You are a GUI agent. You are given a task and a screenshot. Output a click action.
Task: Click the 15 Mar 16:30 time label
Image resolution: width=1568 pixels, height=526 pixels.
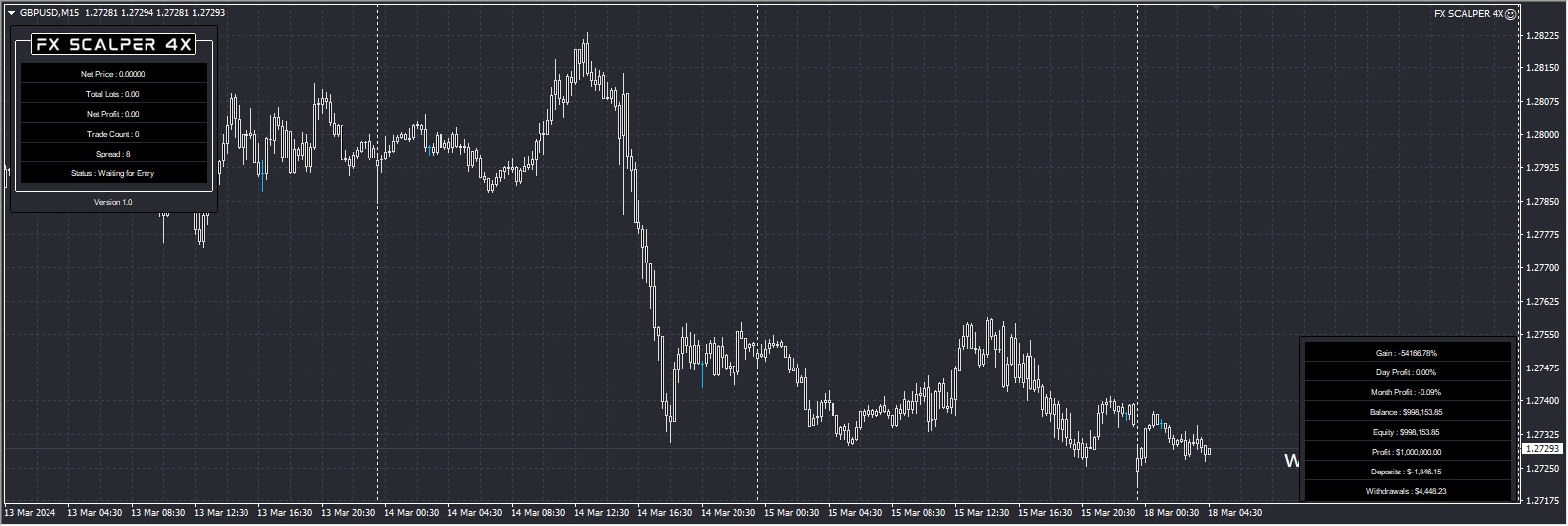[x=1045, y=513]
